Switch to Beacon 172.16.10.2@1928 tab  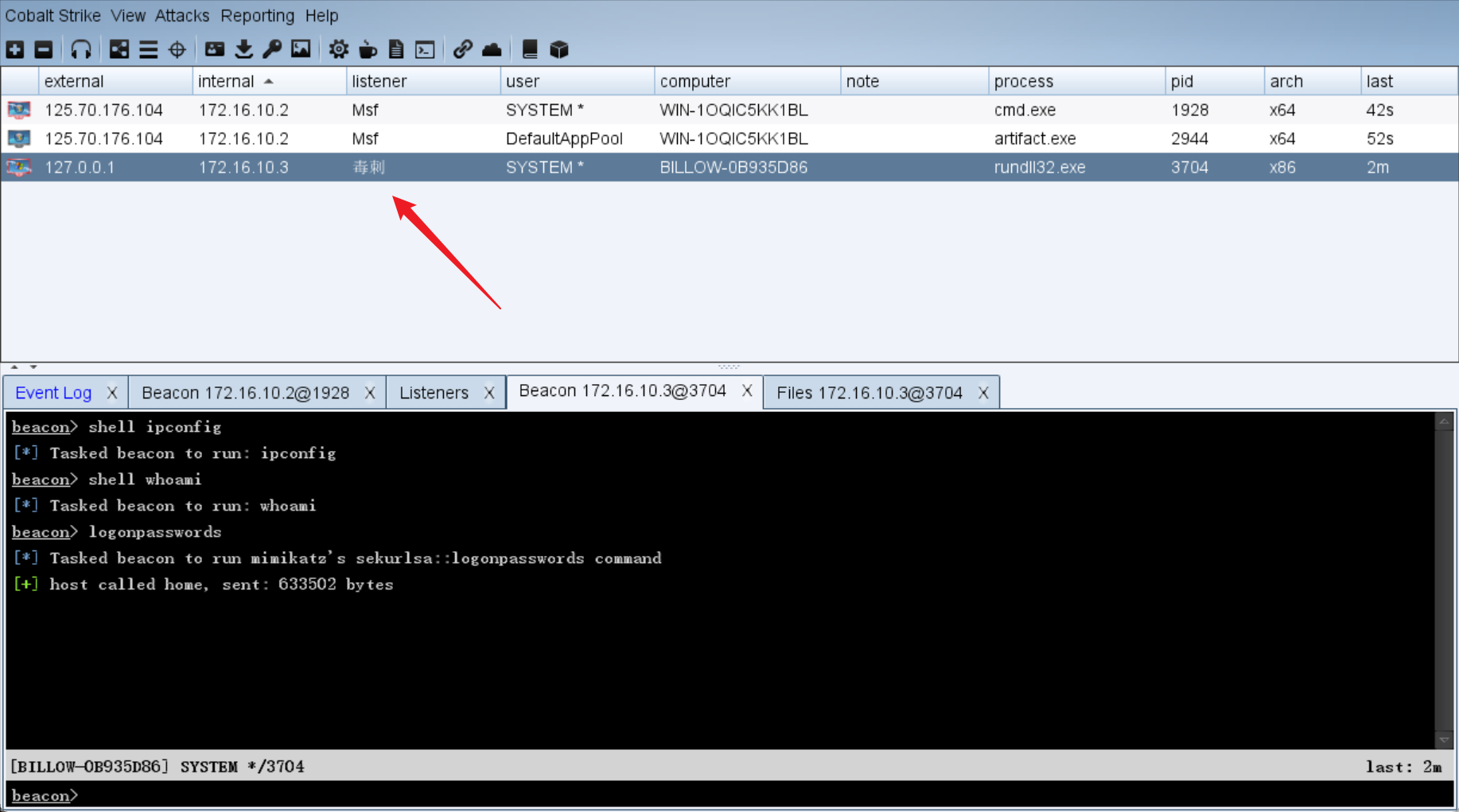pyautogui.click(x=245, y=393)
